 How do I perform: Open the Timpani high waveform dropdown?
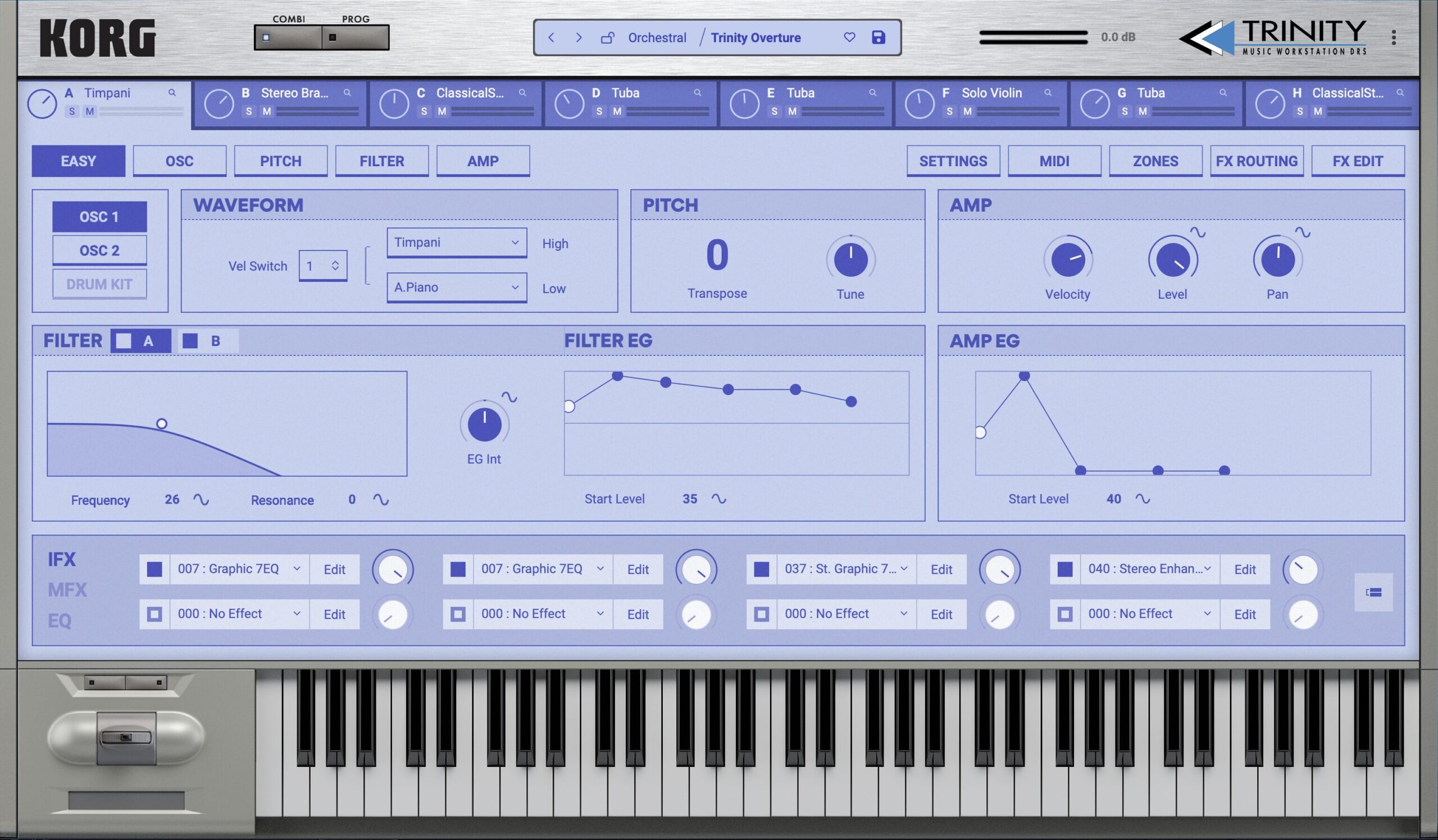pos(457,243)
